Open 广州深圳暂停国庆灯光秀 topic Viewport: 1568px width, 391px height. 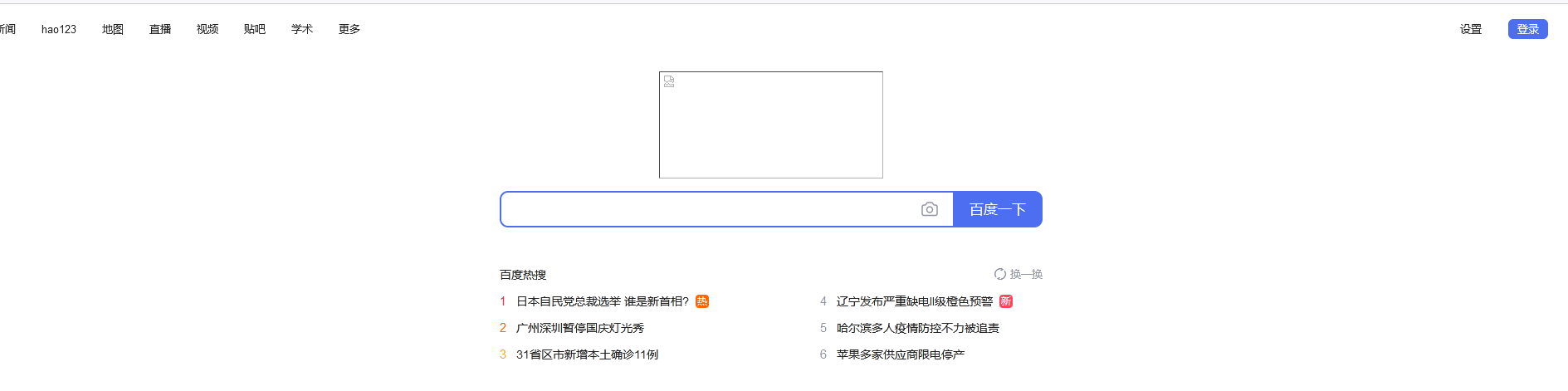pos(580,328)
